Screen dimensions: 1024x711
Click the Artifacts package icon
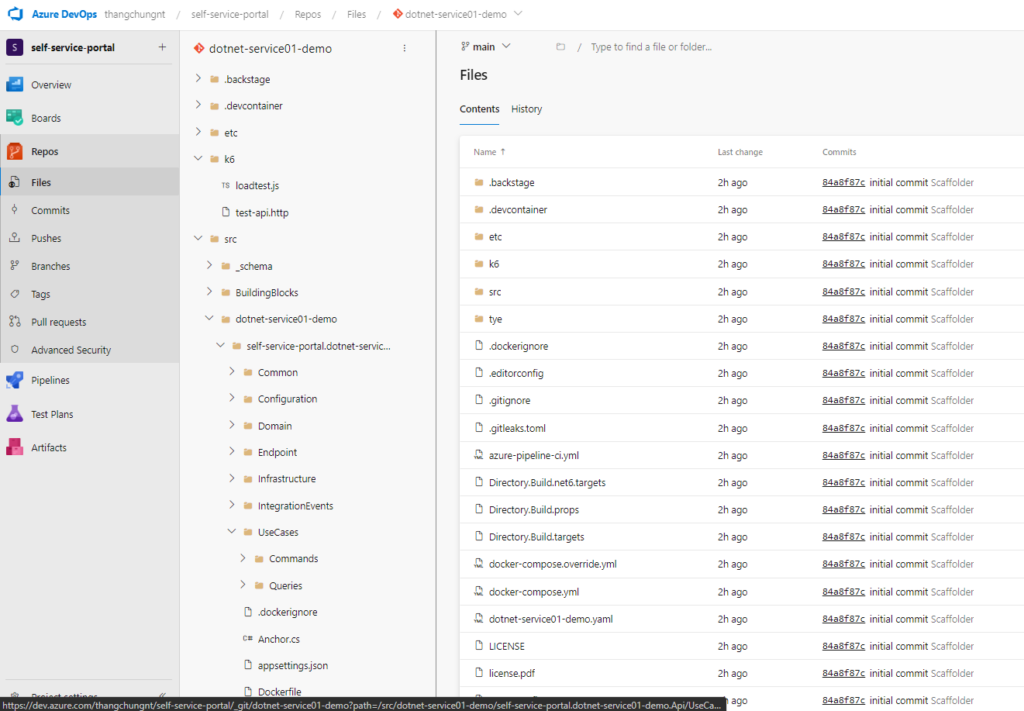[14, 448]
